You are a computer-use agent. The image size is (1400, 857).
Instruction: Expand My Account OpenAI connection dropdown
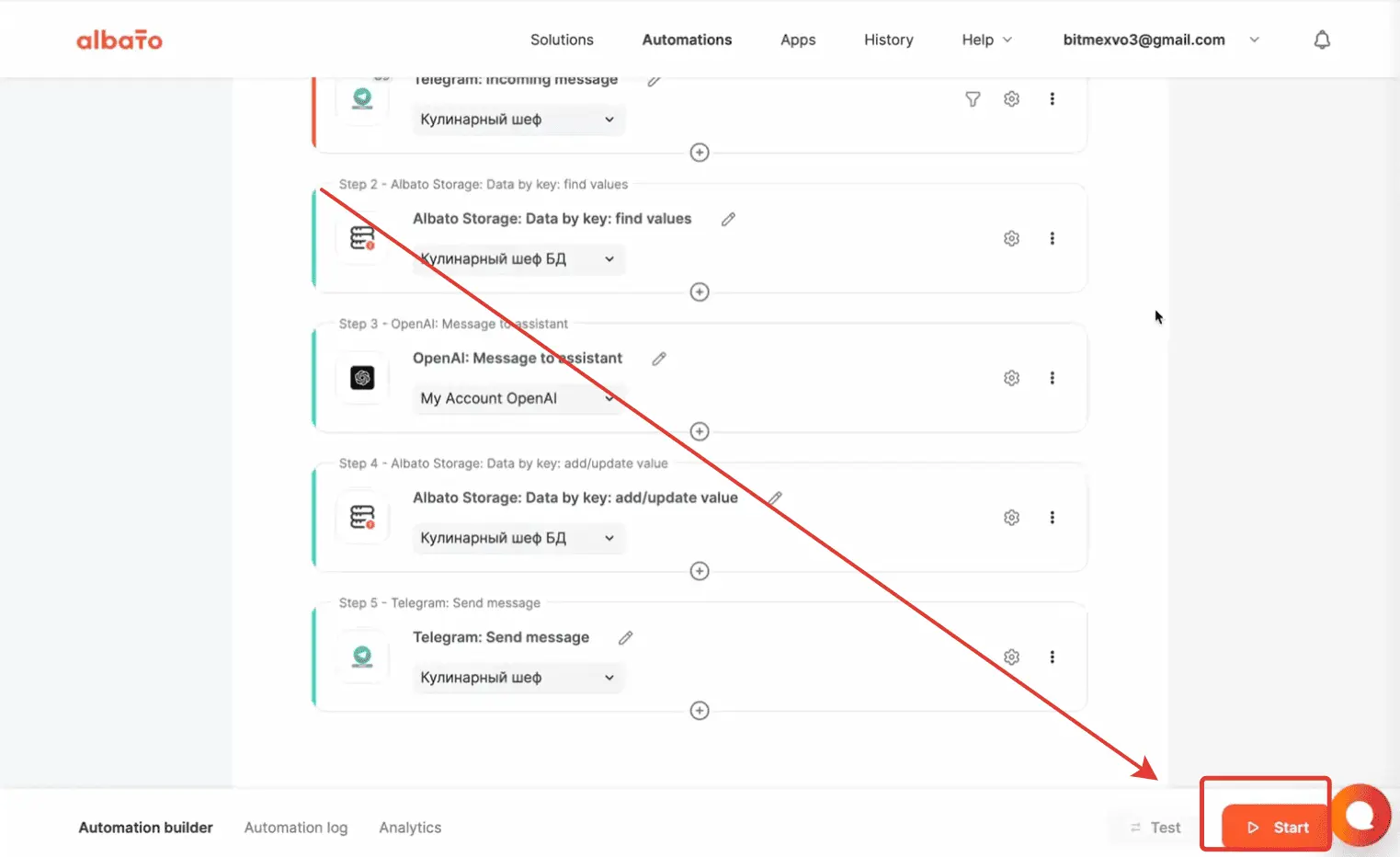point(518,398)
